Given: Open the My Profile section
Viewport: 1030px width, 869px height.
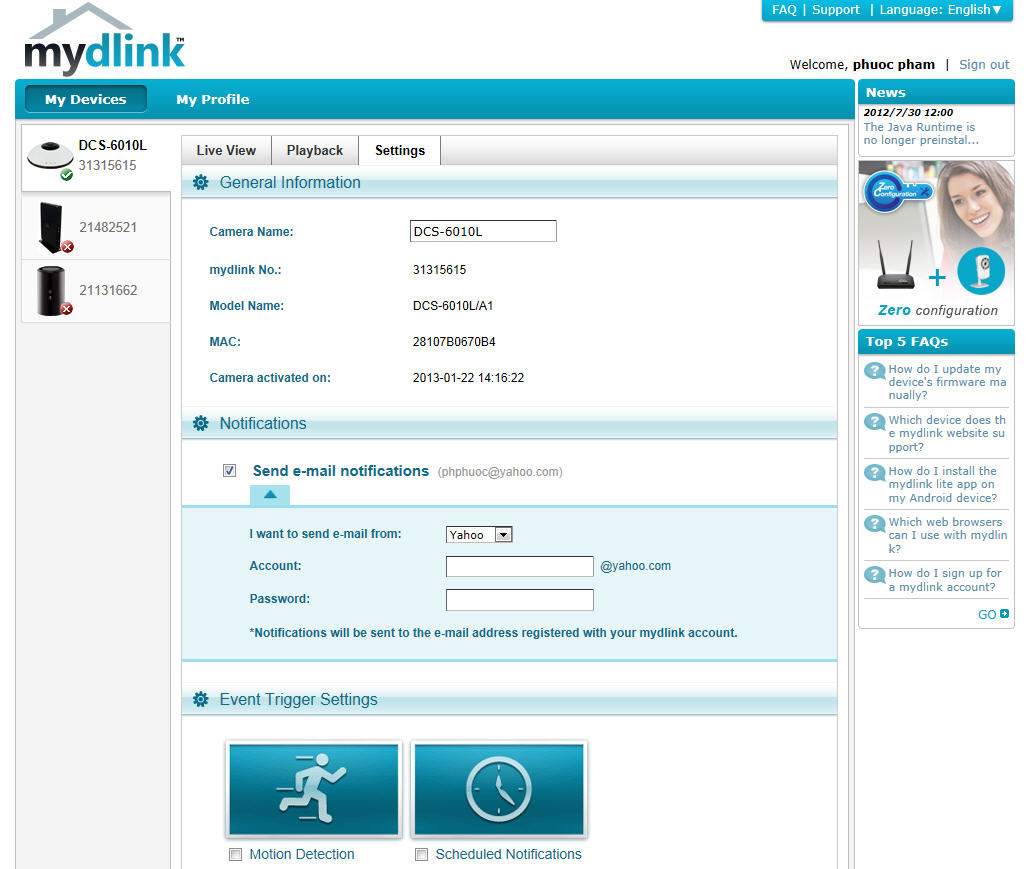Looking at the screenshot, I should click(212, 100).
